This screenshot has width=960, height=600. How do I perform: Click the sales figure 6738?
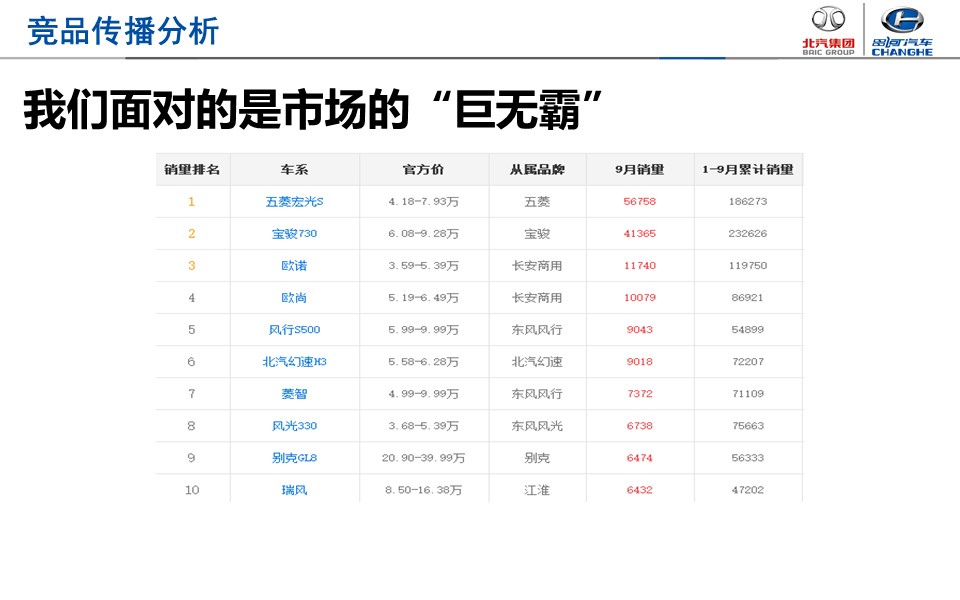coord(640,426)
